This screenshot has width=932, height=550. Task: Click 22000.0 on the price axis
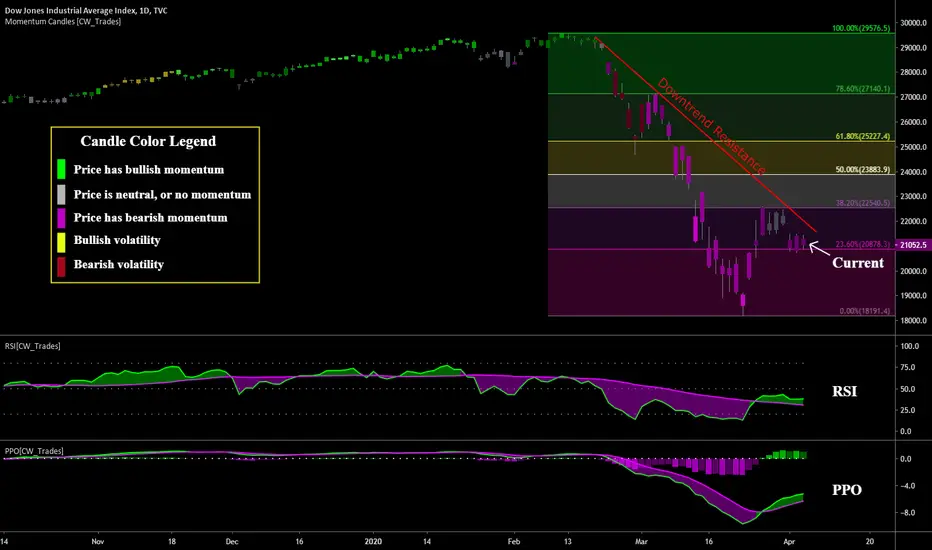(913, 221)
